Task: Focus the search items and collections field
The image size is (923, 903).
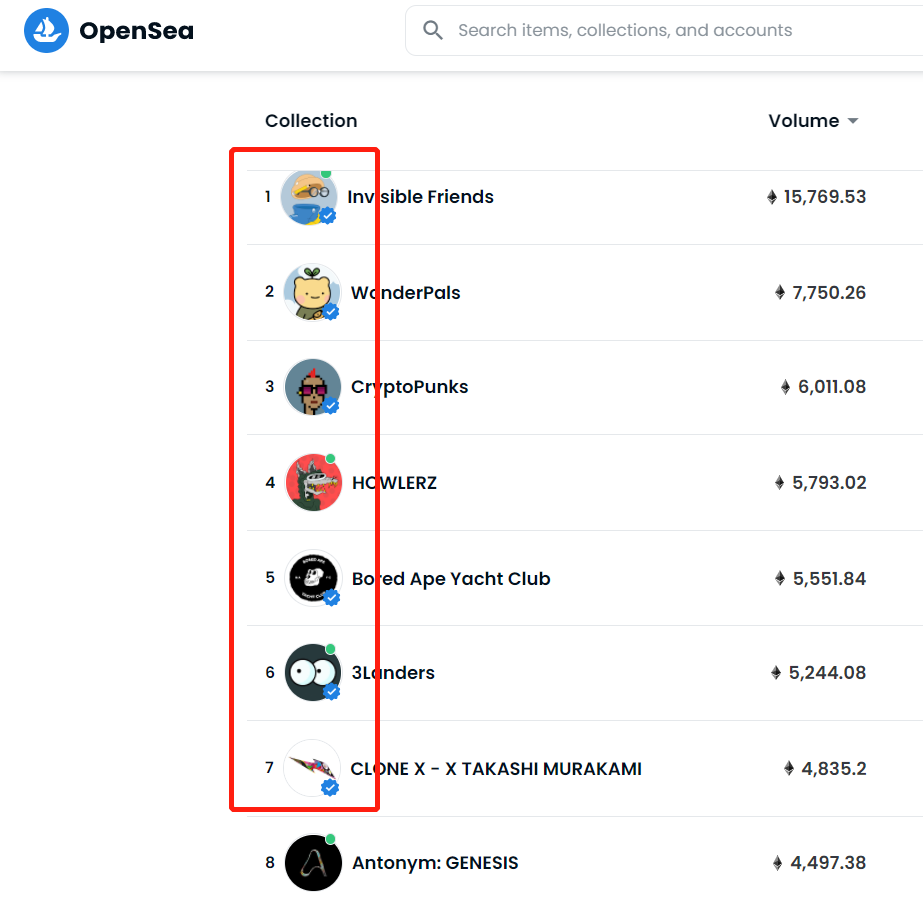Action: (664, 31)
